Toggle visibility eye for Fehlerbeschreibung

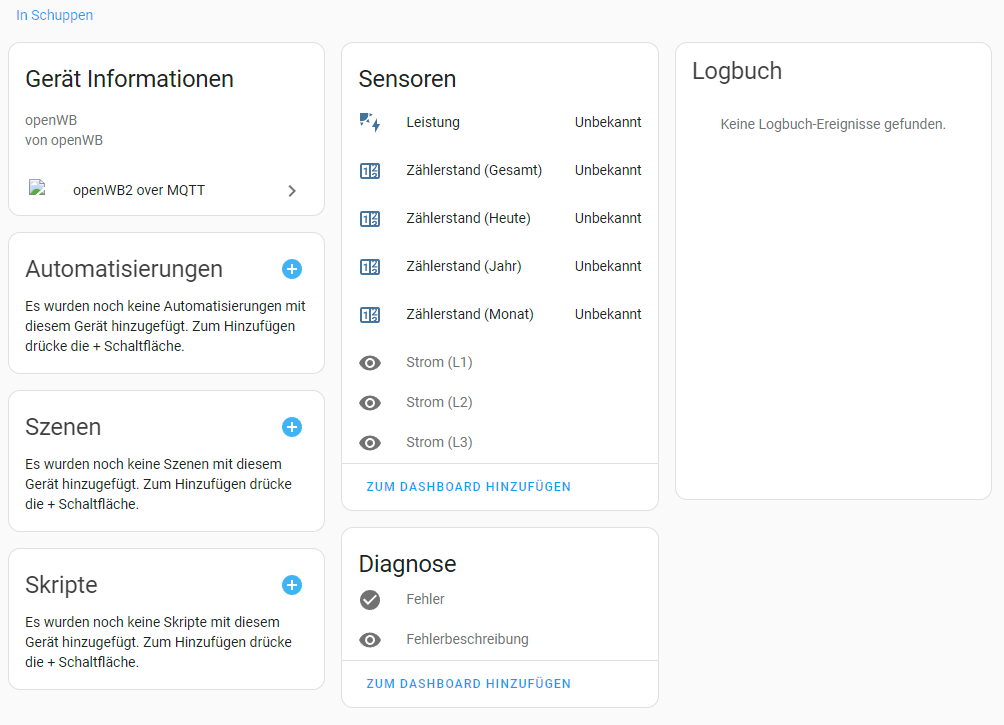coord(370,640)
